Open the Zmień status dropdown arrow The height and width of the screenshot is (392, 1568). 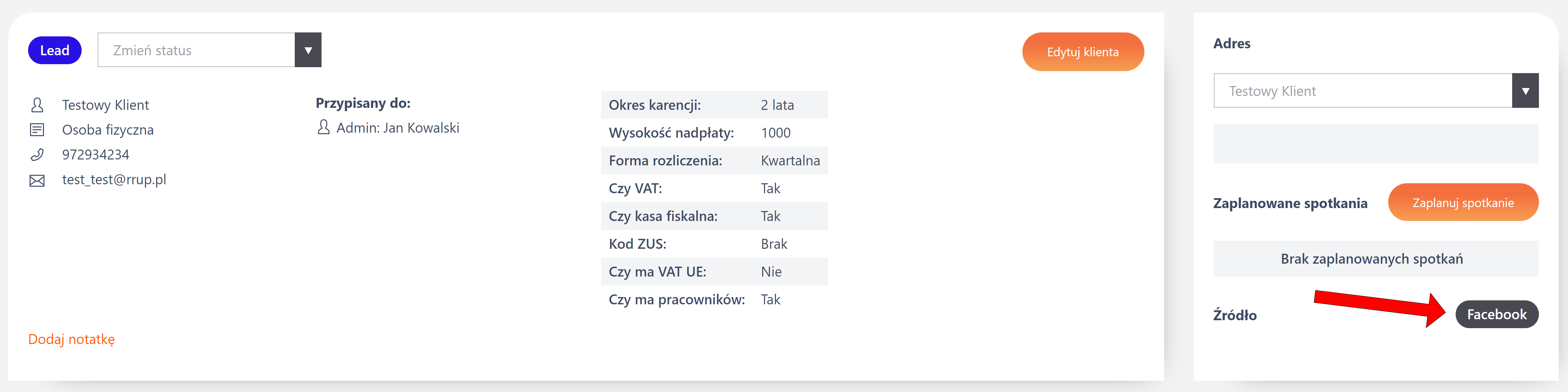pyautogui.click(x=308, y=50)
